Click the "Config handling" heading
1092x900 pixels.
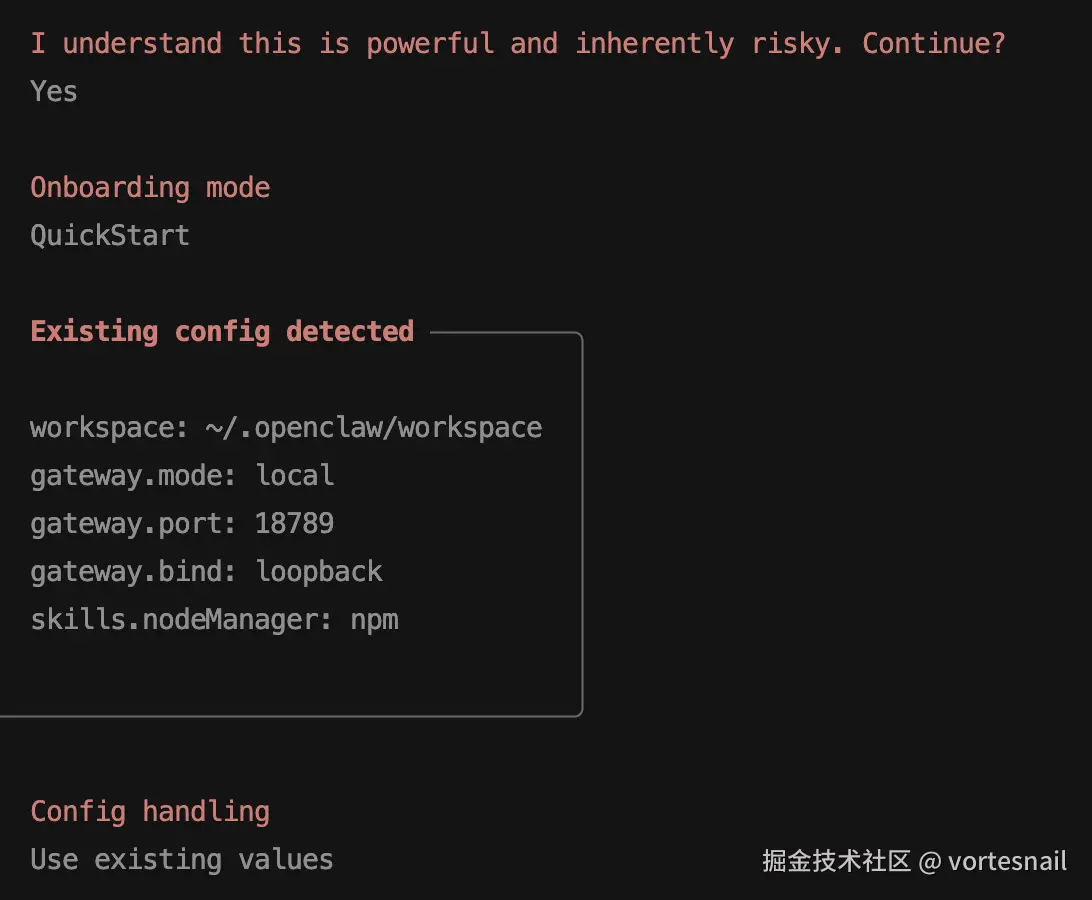tap(150, 811)
